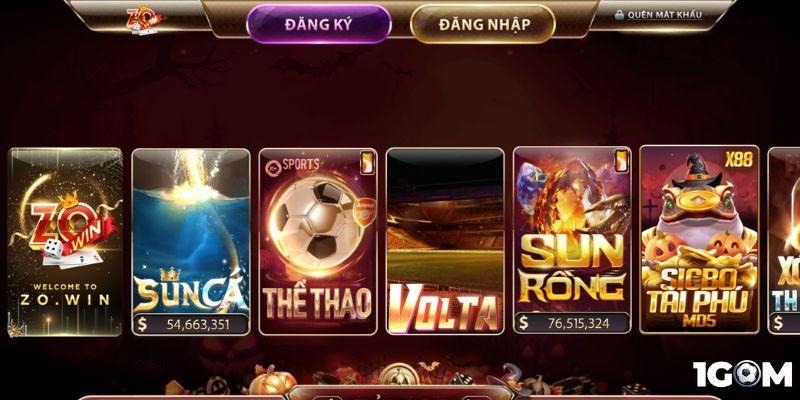Click the Zo Win logo in header
800x400 pixels.
point(144,19)
